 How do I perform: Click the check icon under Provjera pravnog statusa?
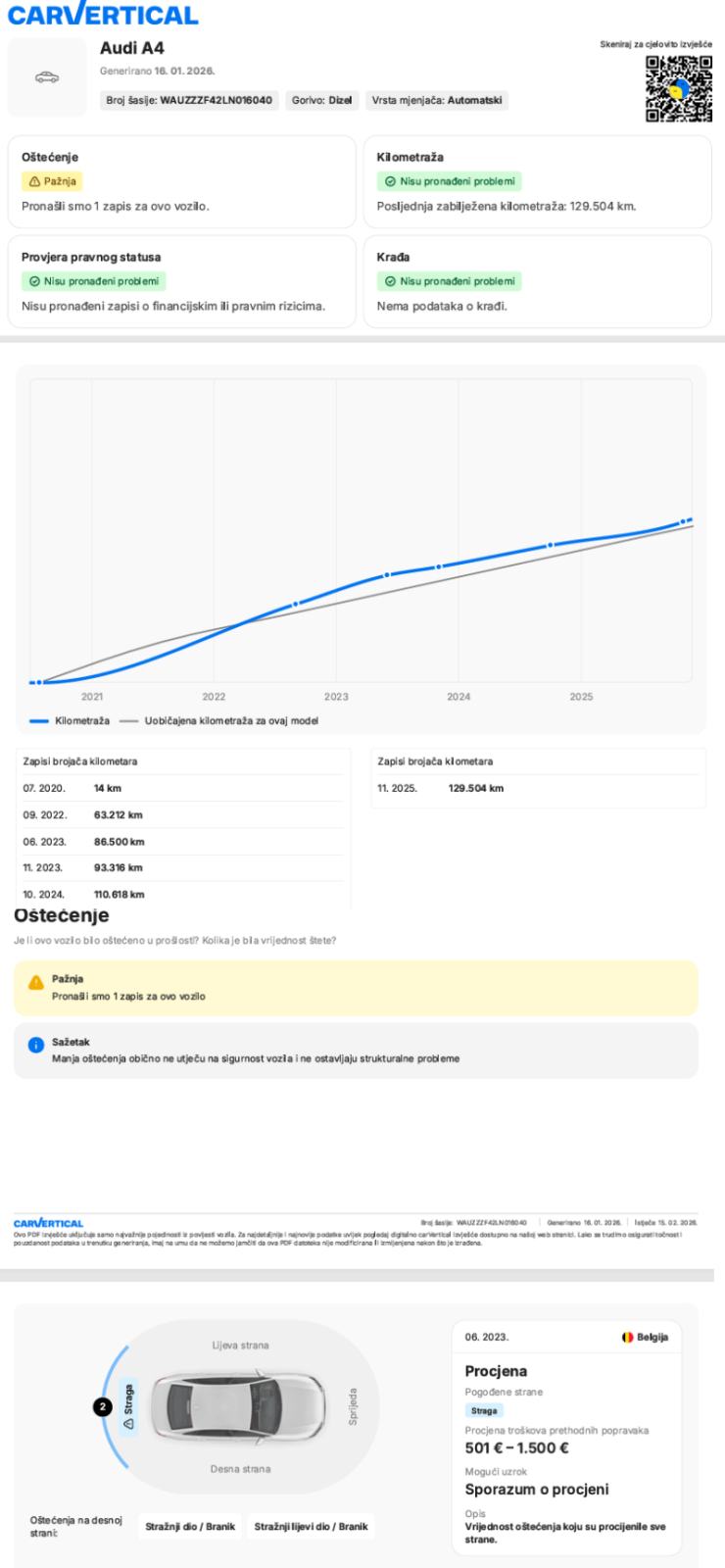click(33, 281)
